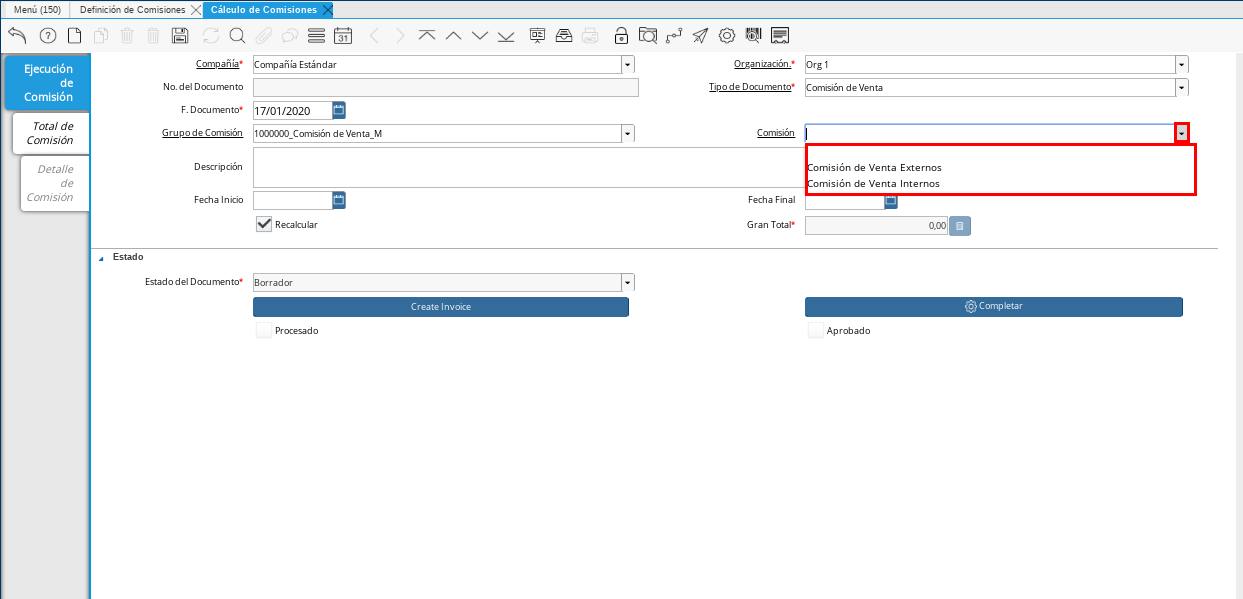The image size is (1243, 599).
Task: Open history records calendar icon in toolbar
Action: pos(342,36)
